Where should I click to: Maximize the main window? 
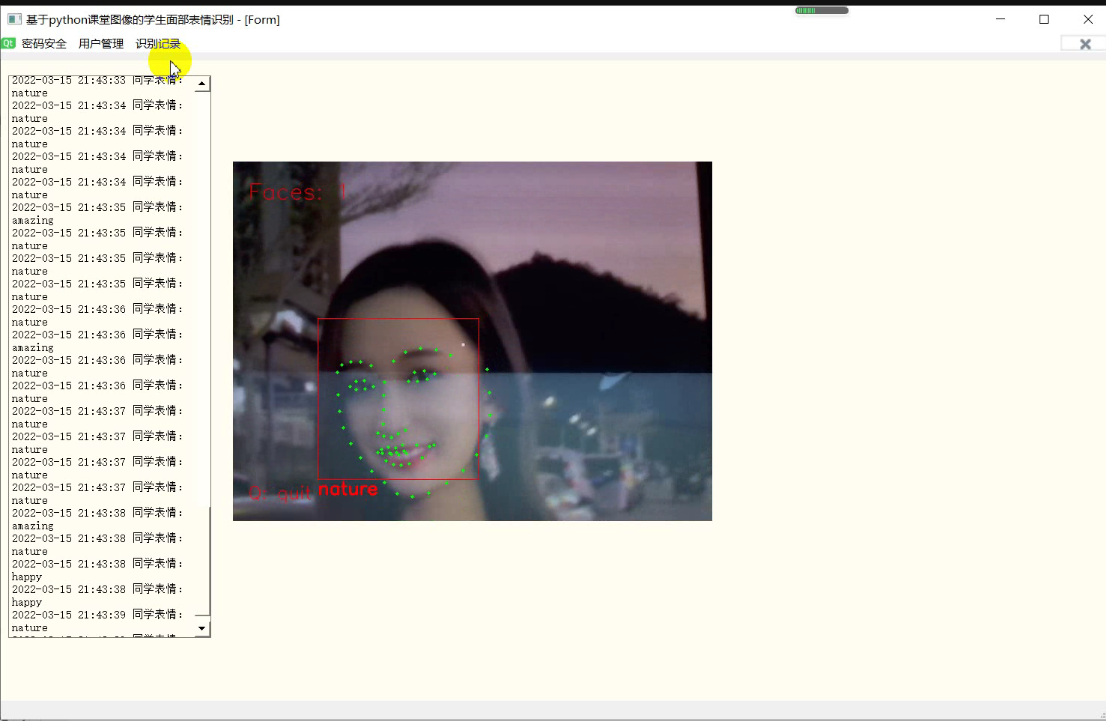pyautogui.click(x=1044, y=19)
